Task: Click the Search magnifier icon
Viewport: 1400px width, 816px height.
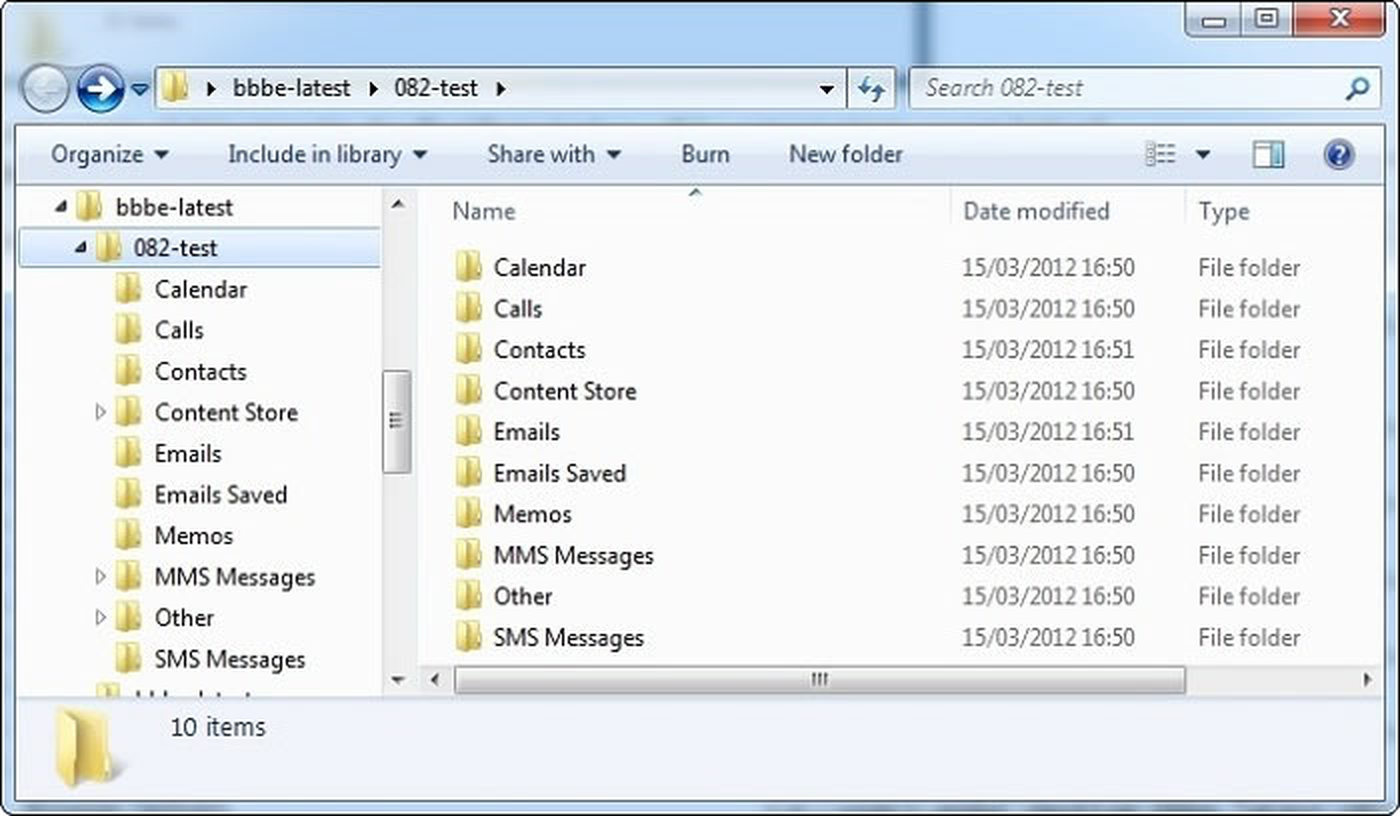Action: (x=1356, y=88)
